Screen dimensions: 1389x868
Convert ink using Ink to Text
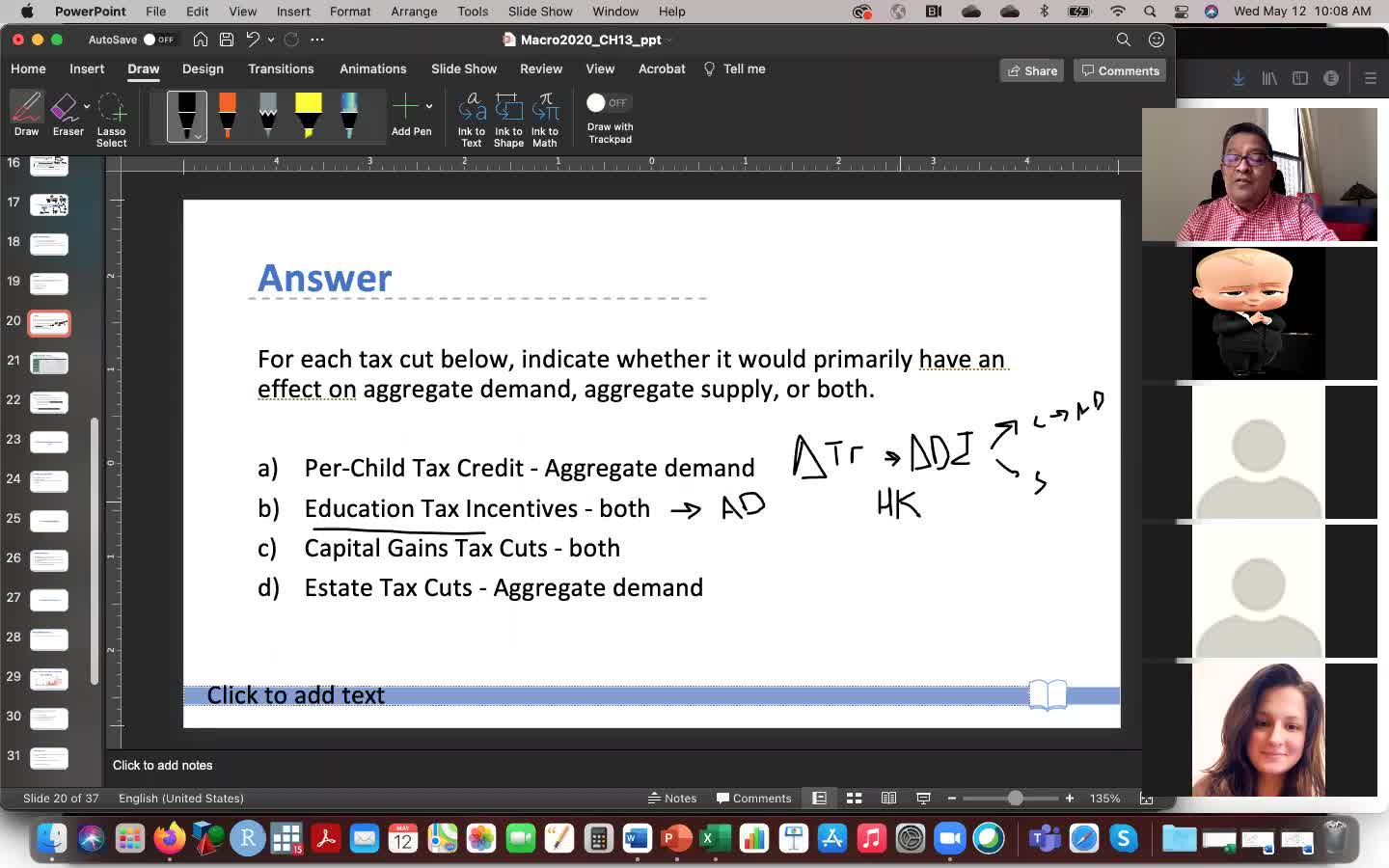pyautogui.click(x=471, y=120)
